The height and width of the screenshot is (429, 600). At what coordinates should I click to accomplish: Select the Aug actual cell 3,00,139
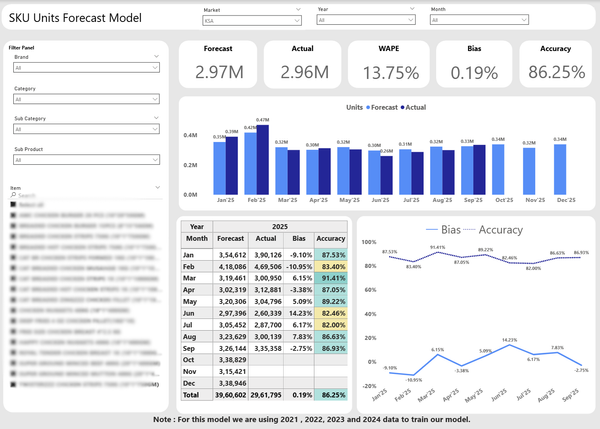pos(266,337)
